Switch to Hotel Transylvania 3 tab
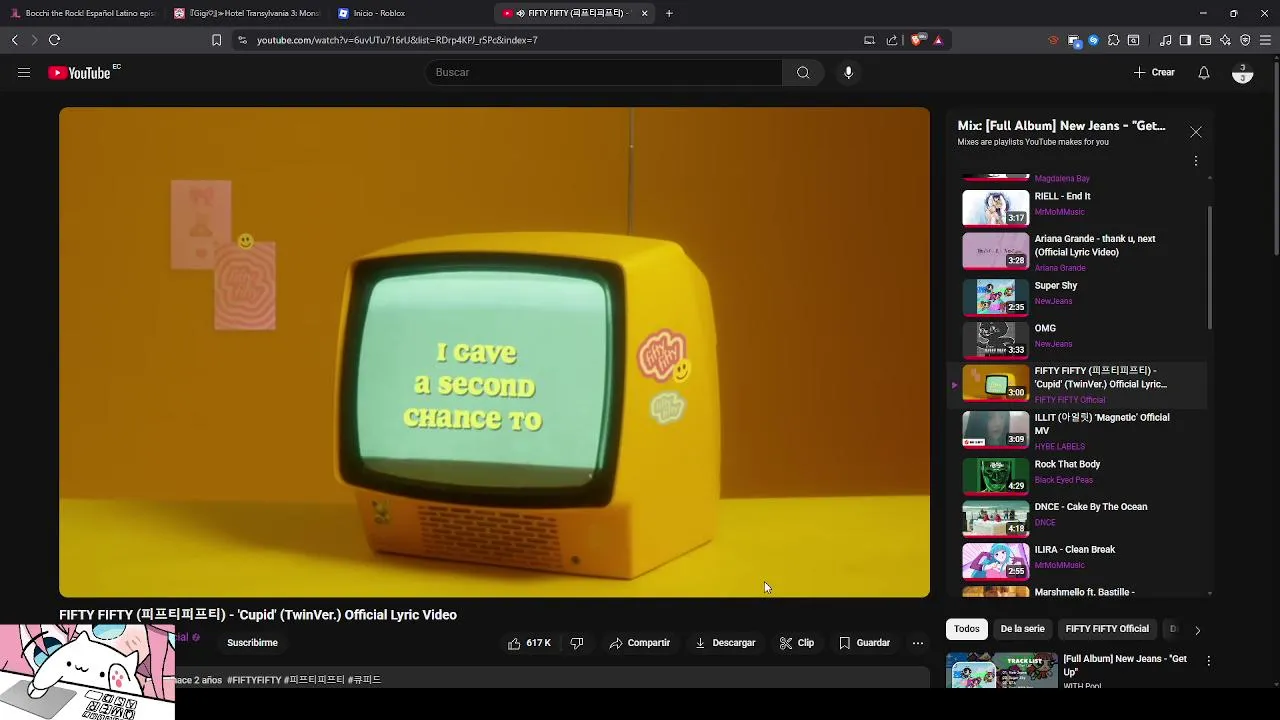This screenshot has height=720, width=1280. point(247,13)
